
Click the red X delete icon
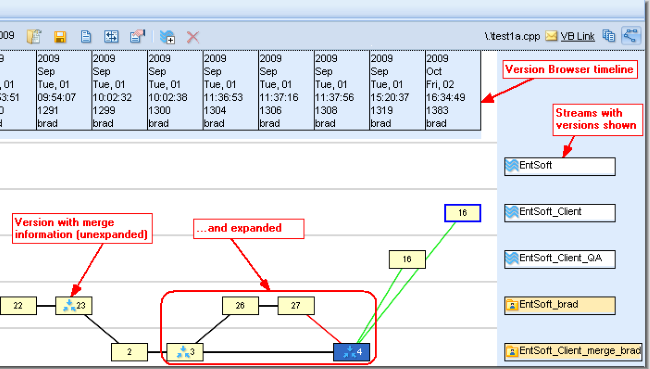[x=193, y=37]
